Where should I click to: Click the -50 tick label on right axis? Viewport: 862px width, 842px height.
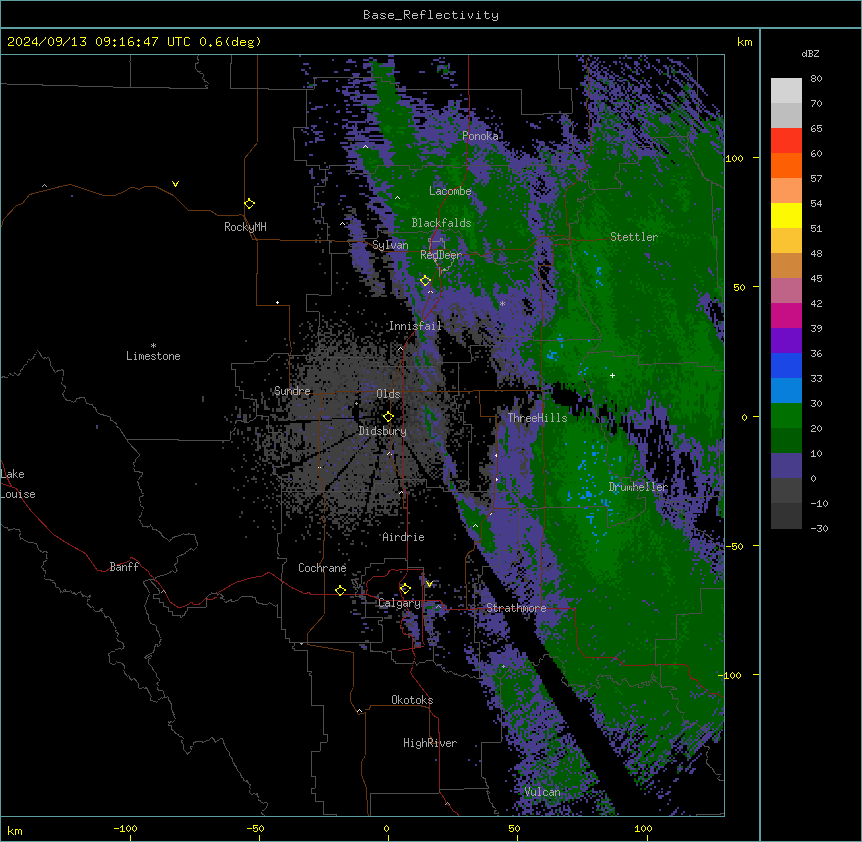pyautogui.click(x=734, y=546)
